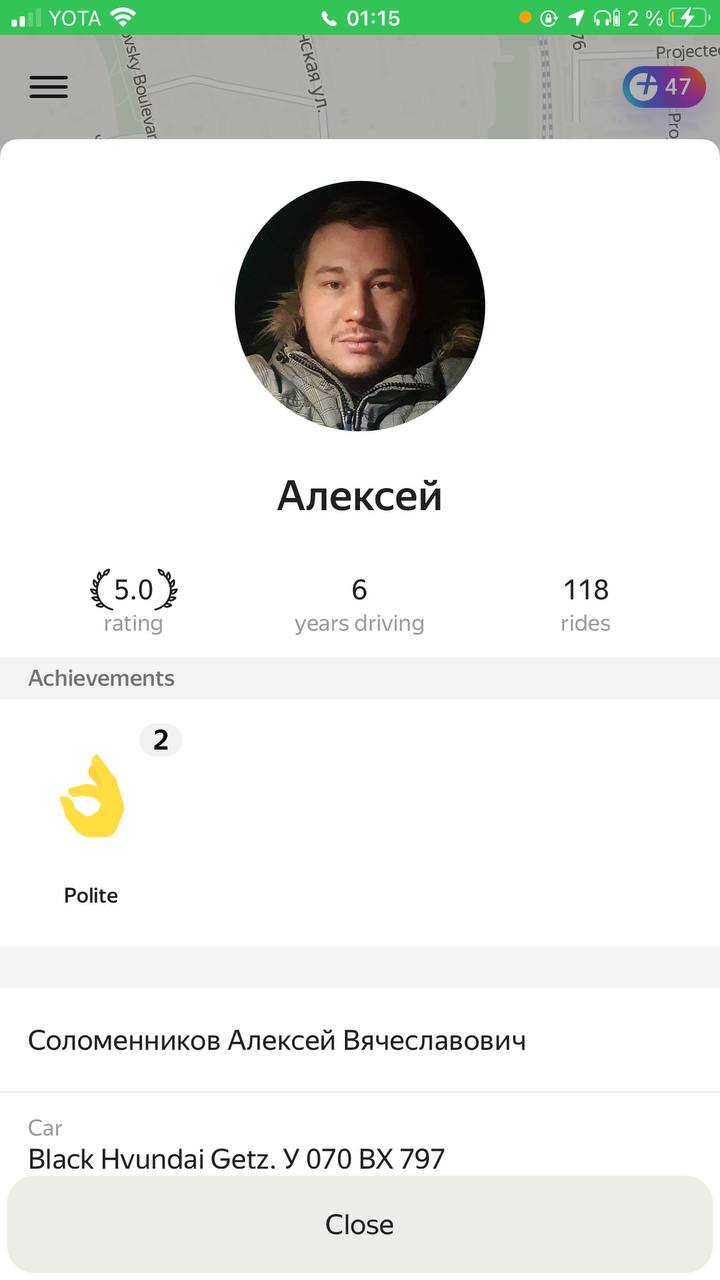The height and width of the screenshot is (1280, 720).
Task: Tap the Plus points badge showing 47
Action: 664,87
